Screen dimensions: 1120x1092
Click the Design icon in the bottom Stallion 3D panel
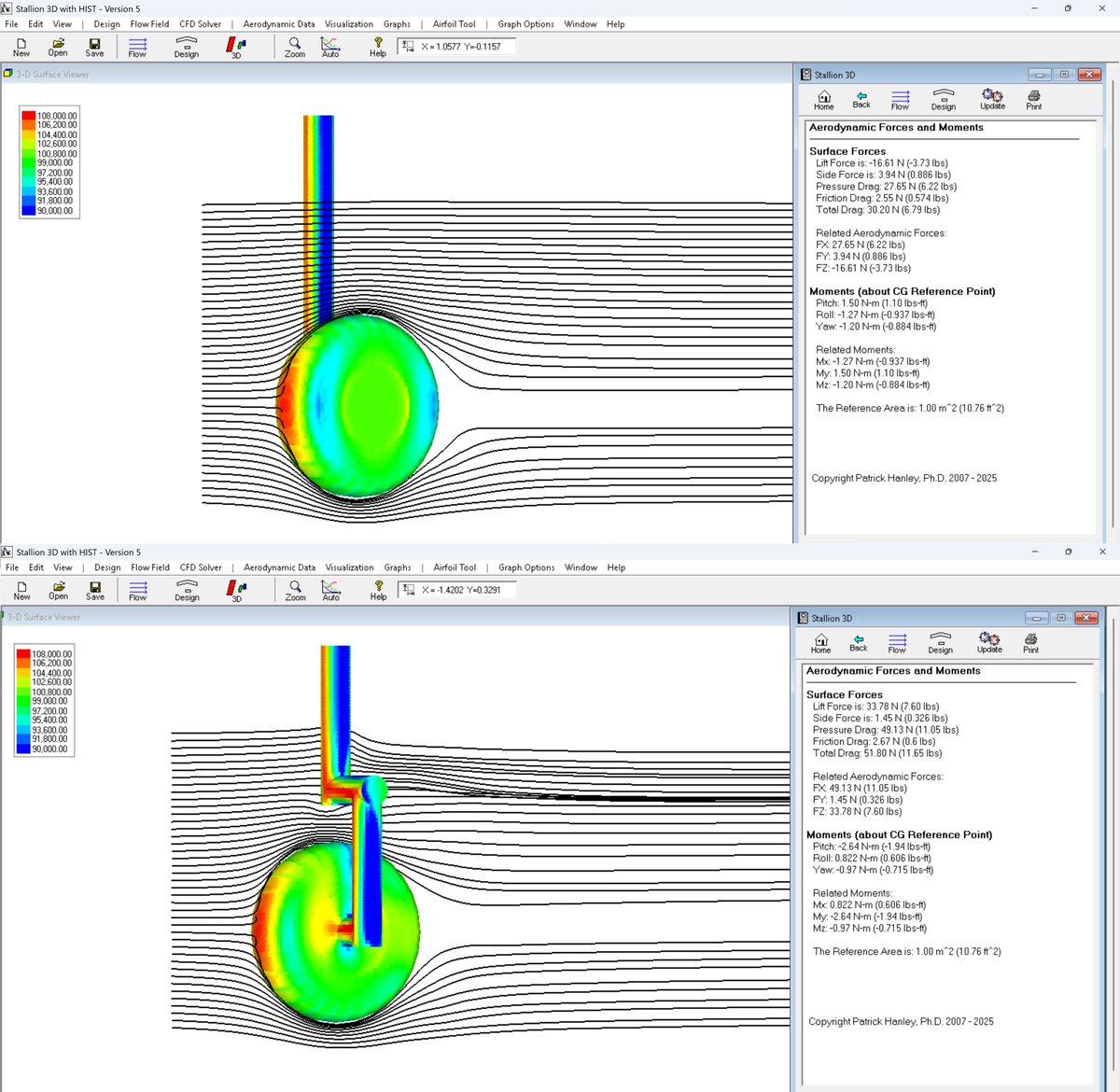(x=941, y=643)
